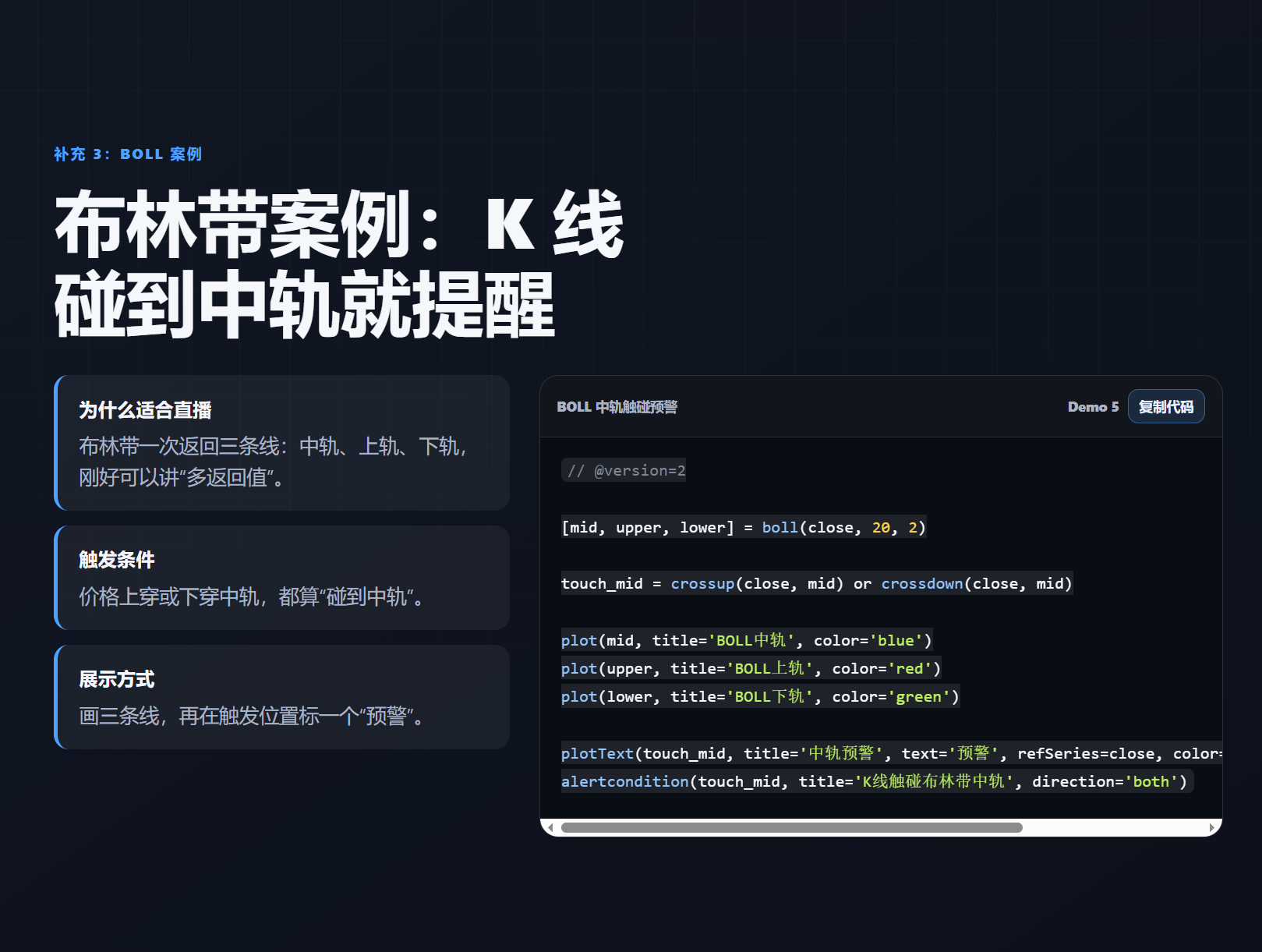
Task: Click the boll(close, 20, 2) code line
Action: 744,527
